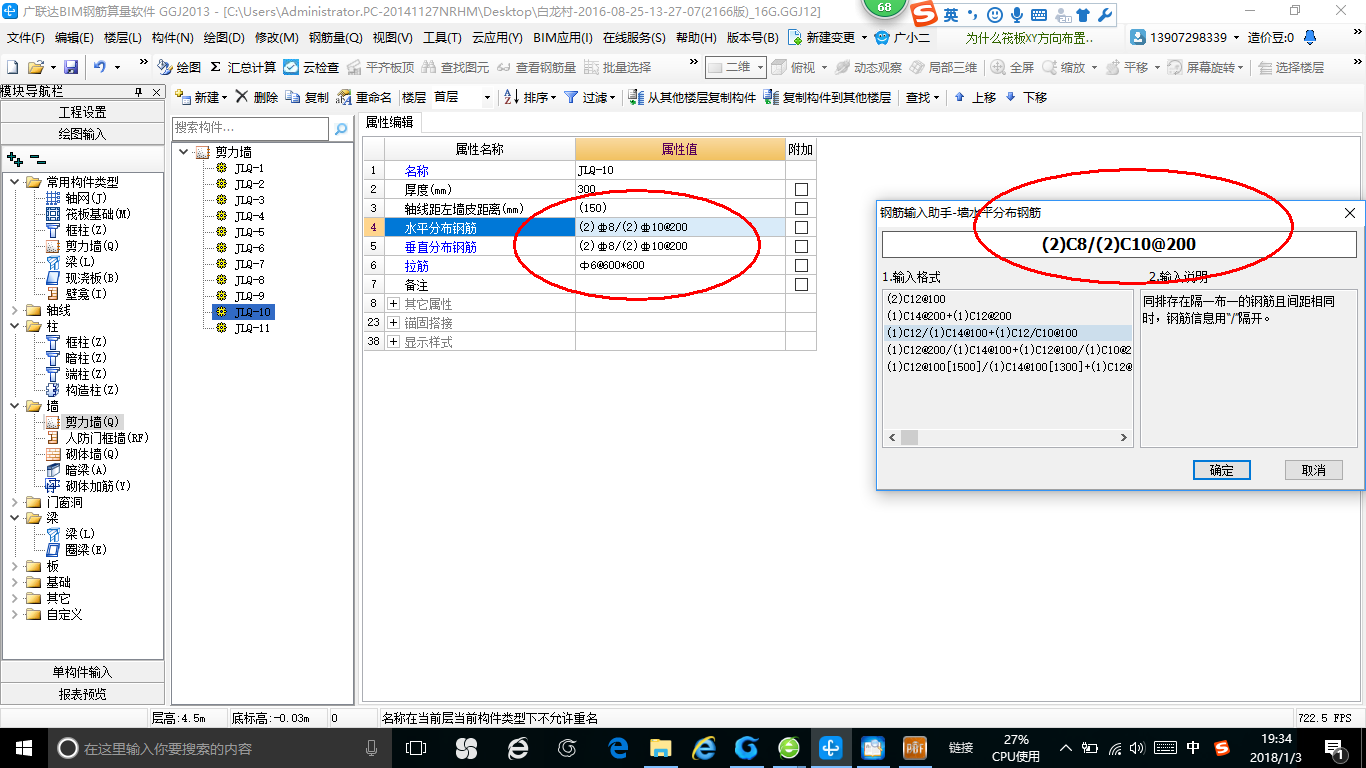This screenshot has height=768, width=1366.
Task: Click 复制构件到其他楼层
Action: 827,97
